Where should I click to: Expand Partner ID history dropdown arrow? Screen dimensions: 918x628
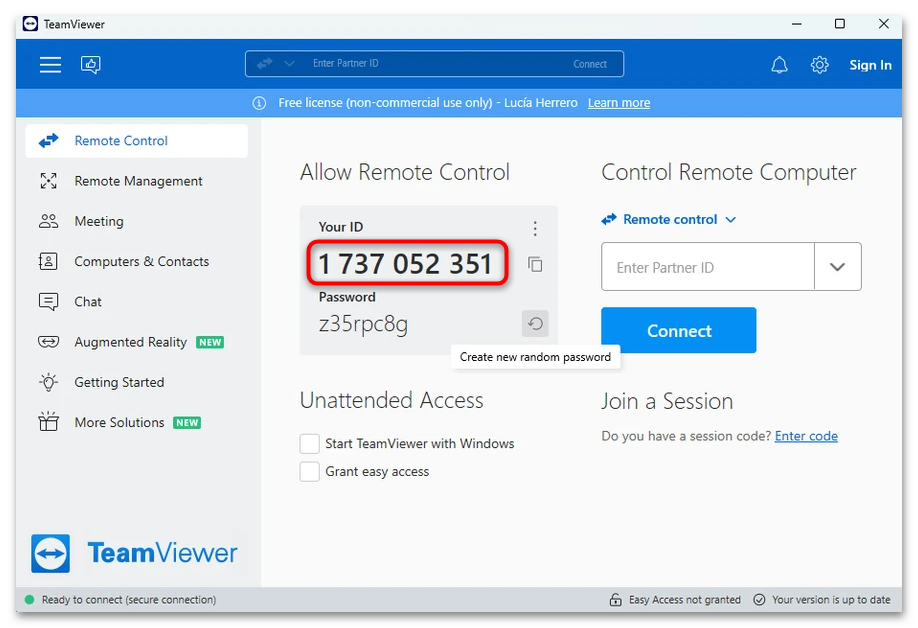(x=837, y=267)
